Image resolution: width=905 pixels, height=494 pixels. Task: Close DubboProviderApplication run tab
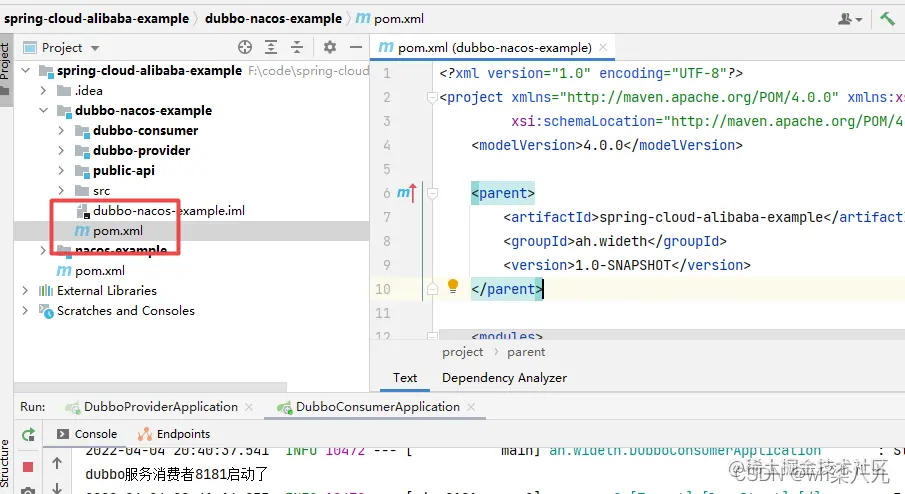(249, 407)
